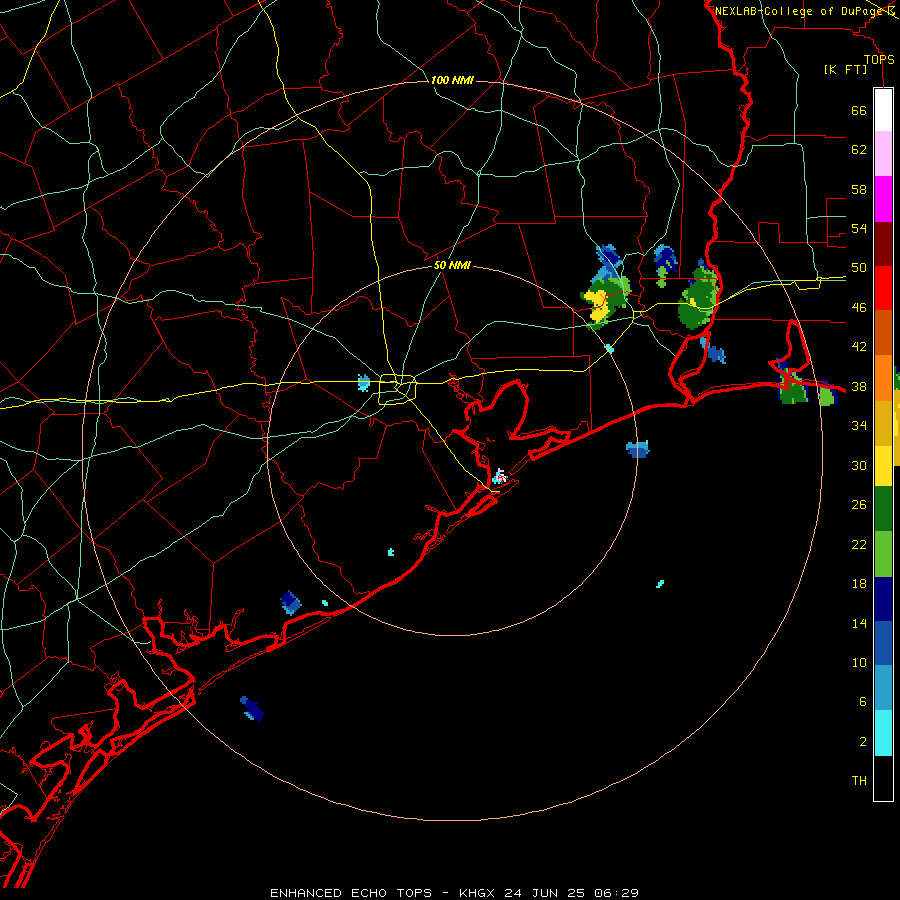Click the legend value 6

(x=862, y=702)
